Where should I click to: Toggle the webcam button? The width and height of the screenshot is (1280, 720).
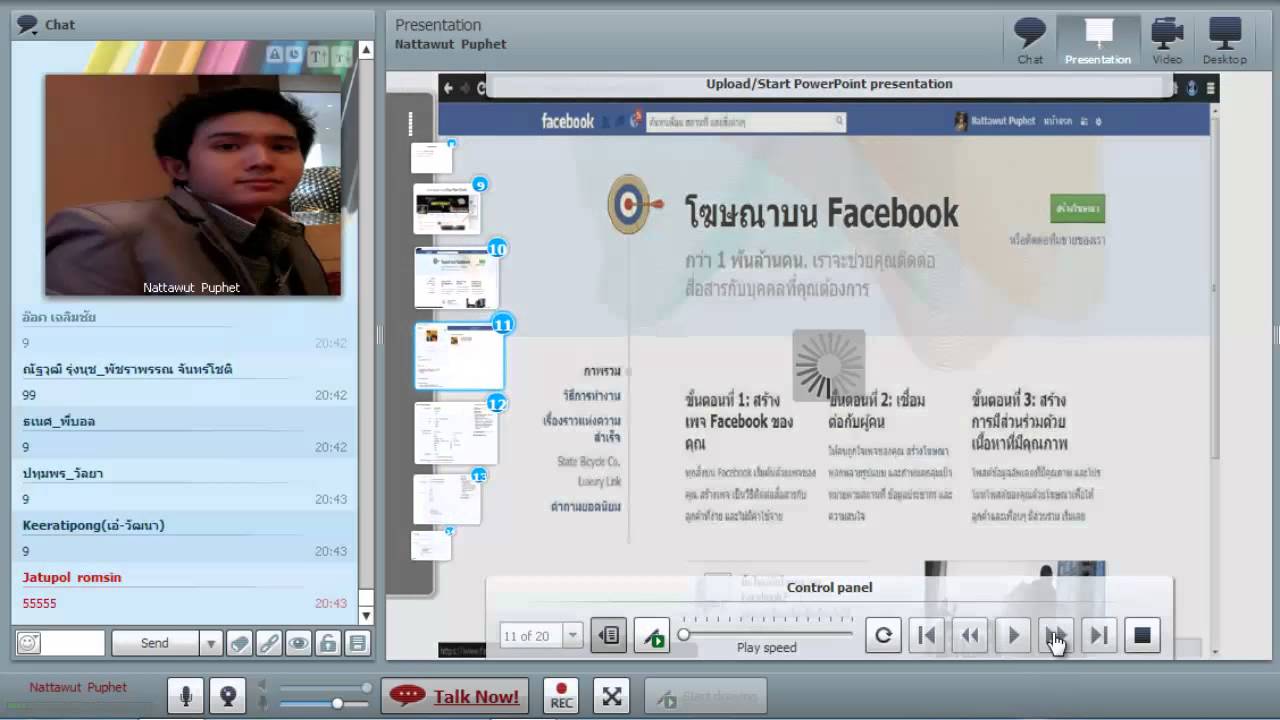click(228, 696)
